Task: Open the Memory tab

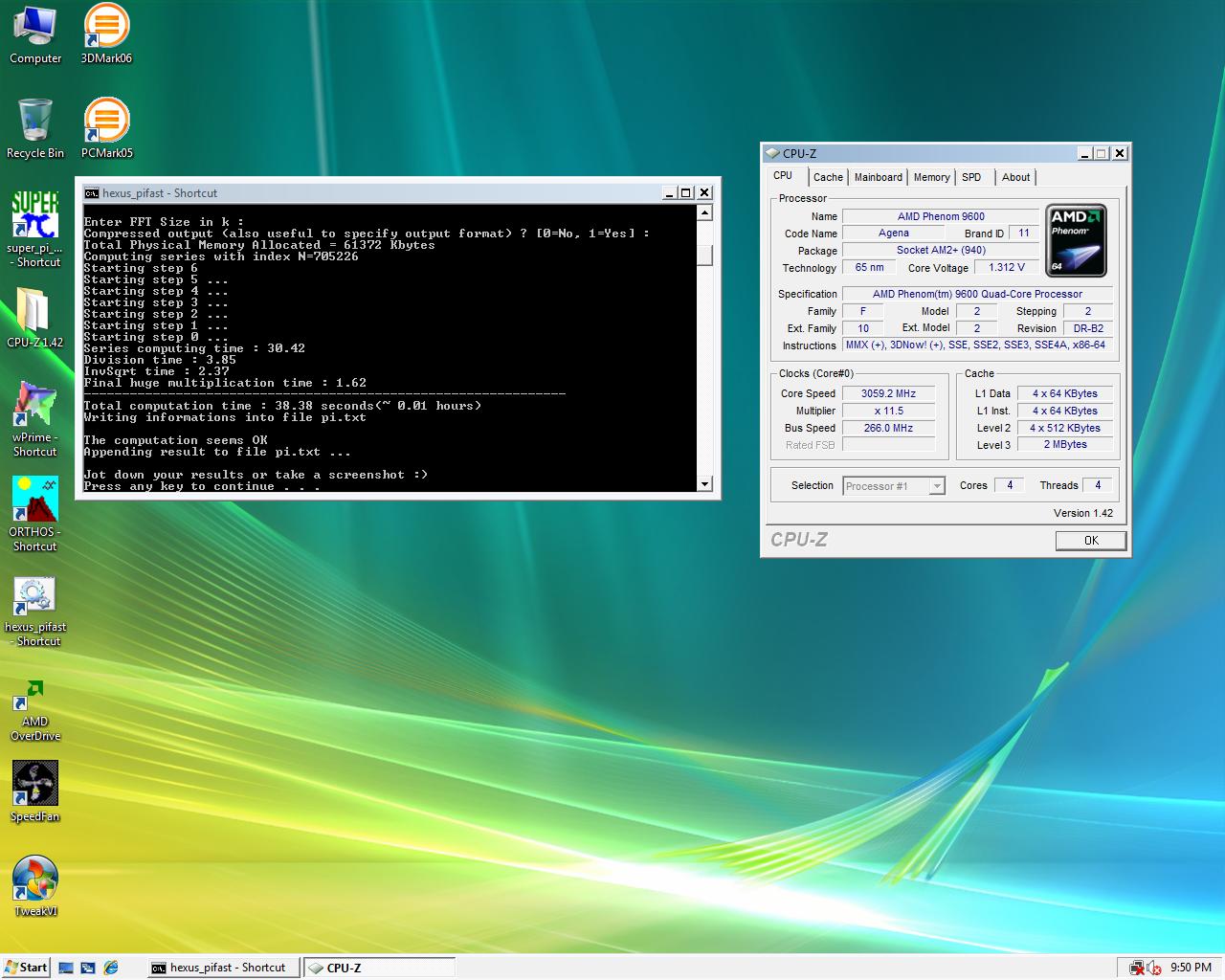Action: point(931,177)
